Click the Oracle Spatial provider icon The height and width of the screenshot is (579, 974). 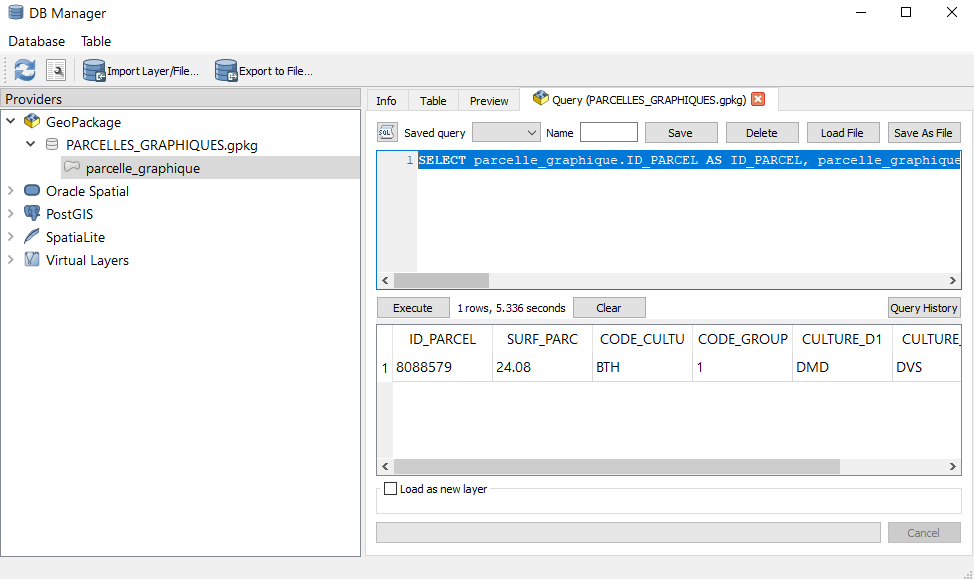(30, 190)
